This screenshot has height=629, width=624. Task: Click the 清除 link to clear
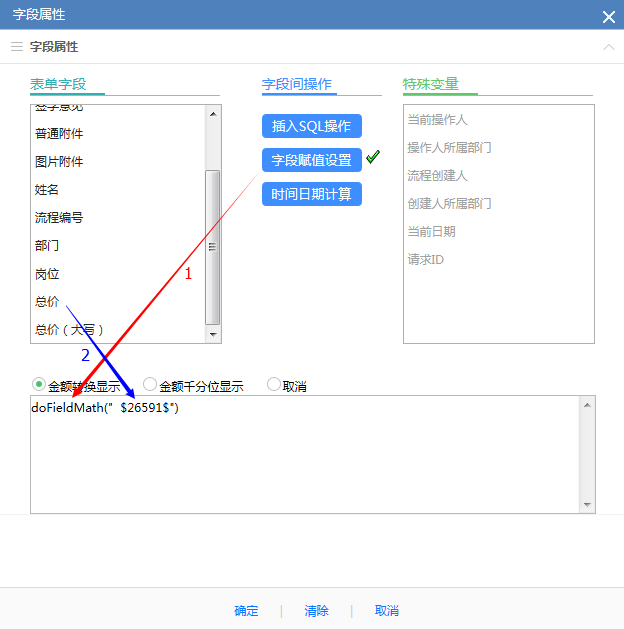pos(316,611)
